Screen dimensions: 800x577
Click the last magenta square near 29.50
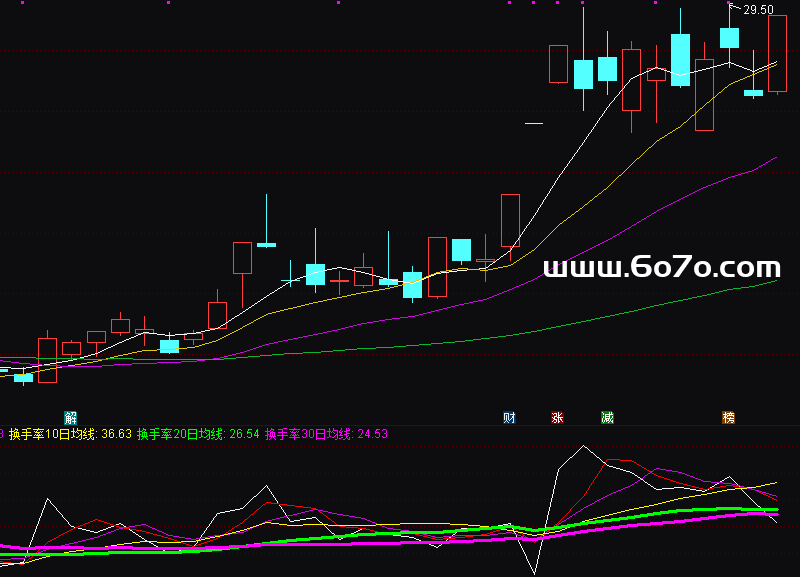(x=729, y=3)
